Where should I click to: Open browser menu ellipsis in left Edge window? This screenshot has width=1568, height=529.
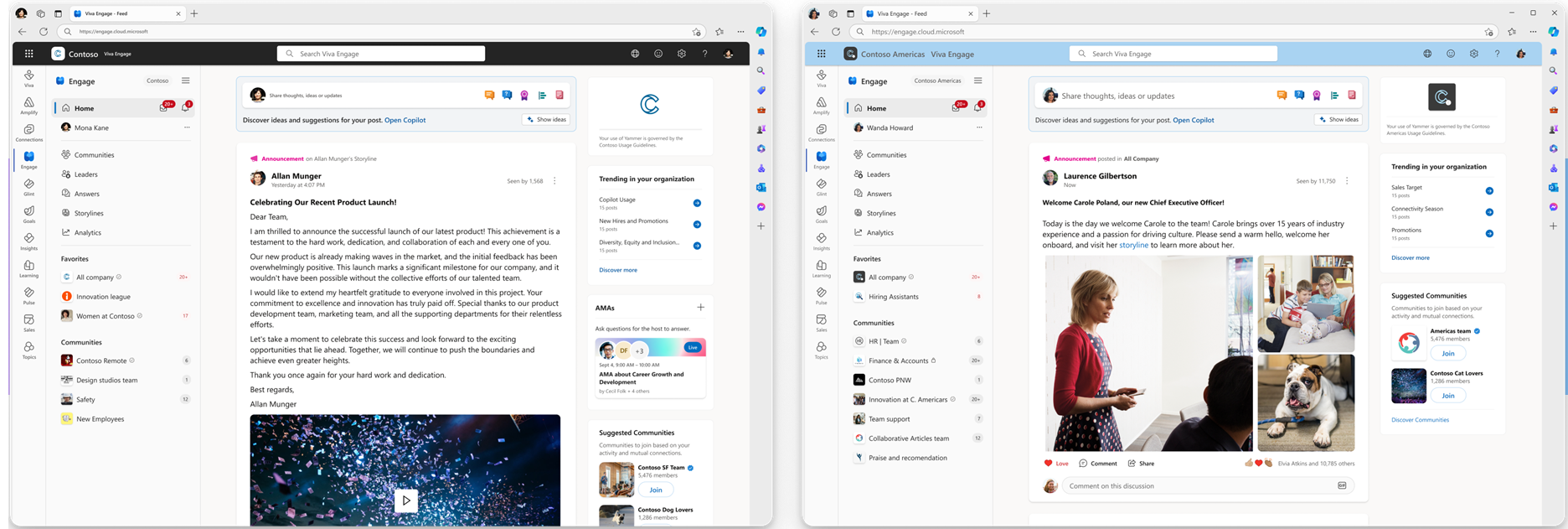coord(740,32)
